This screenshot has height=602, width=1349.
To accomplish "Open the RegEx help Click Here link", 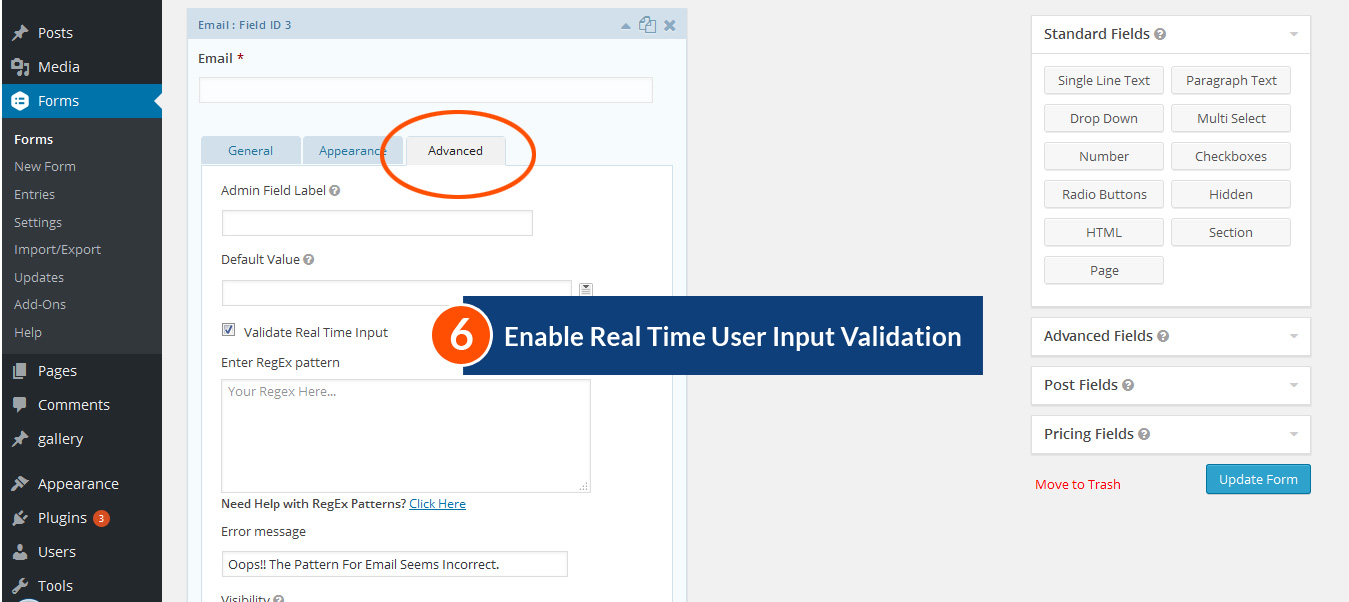I will coord(437,504).
